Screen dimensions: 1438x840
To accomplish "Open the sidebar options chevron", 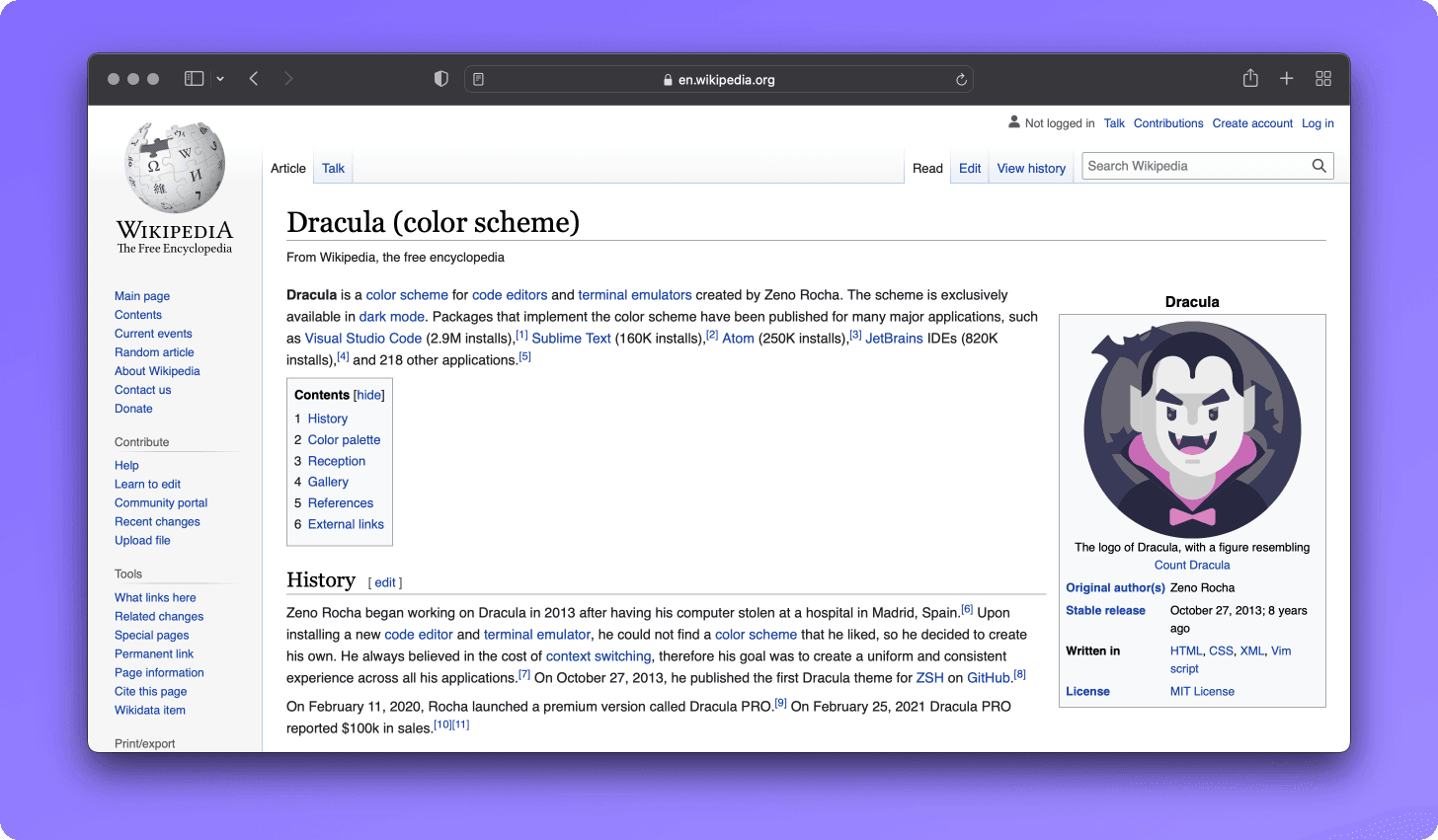I will click(220, 78).
